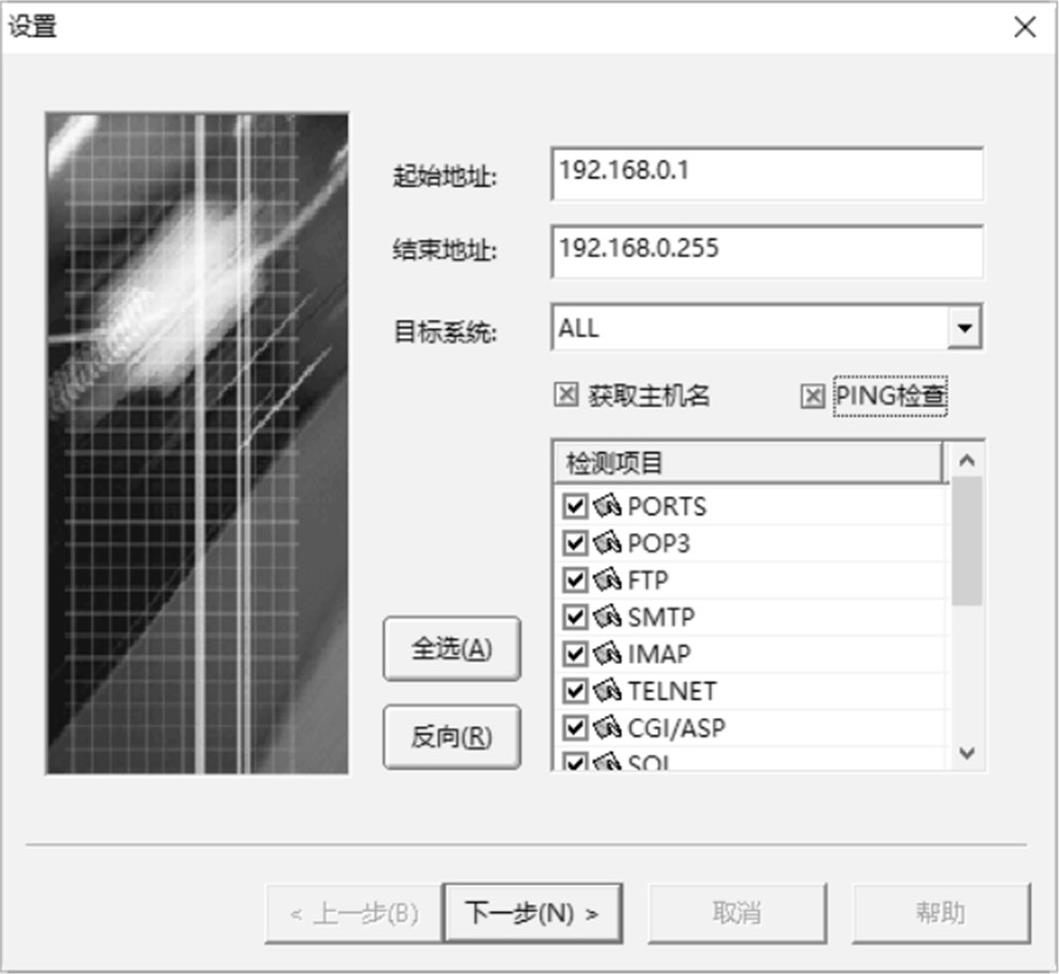Uncheck the FTP detection checkbox
1059x974 pixels.
click(x=575, y=579)
